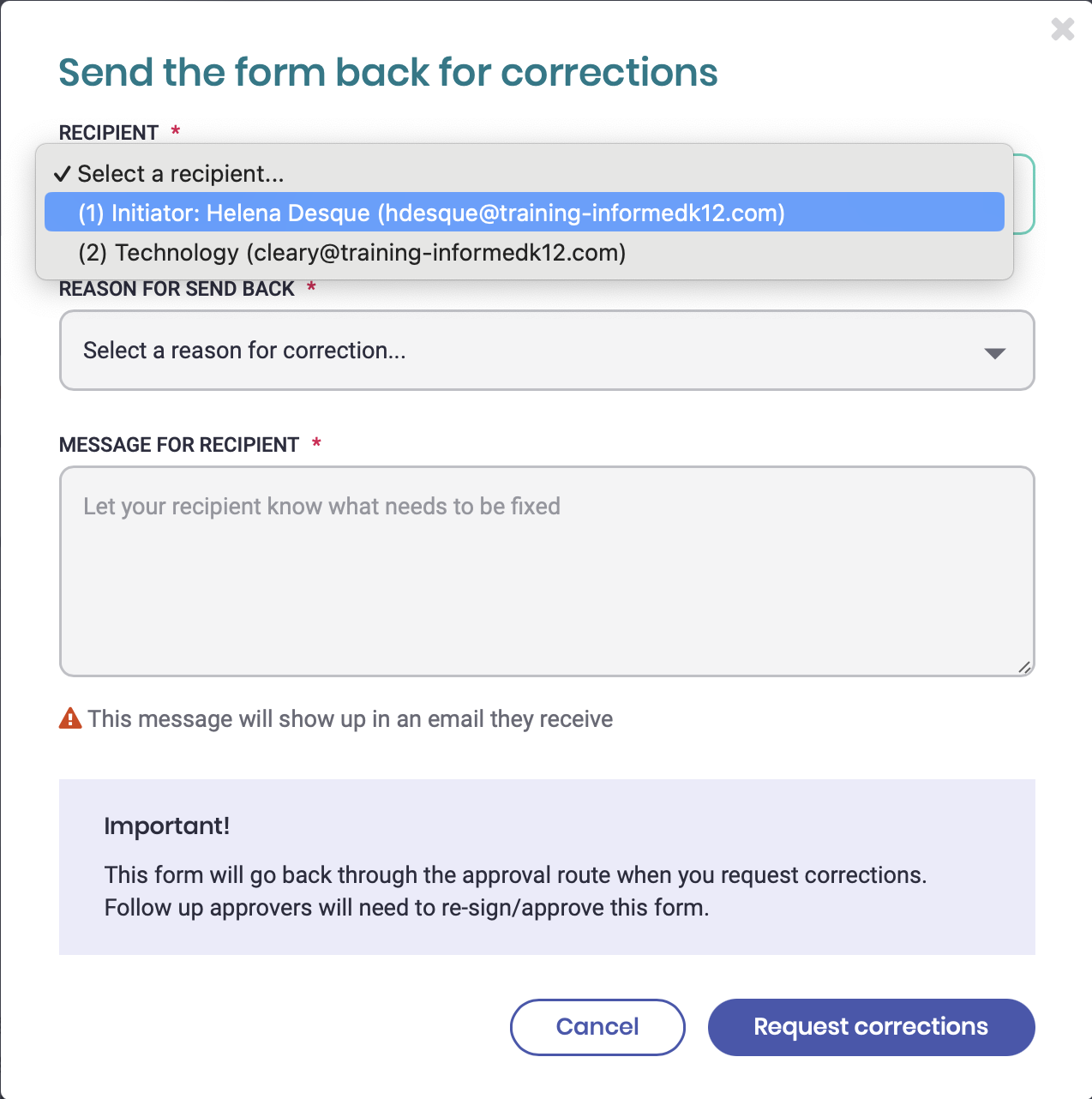Click the orange warning triangle icon

tap(70, 718)
